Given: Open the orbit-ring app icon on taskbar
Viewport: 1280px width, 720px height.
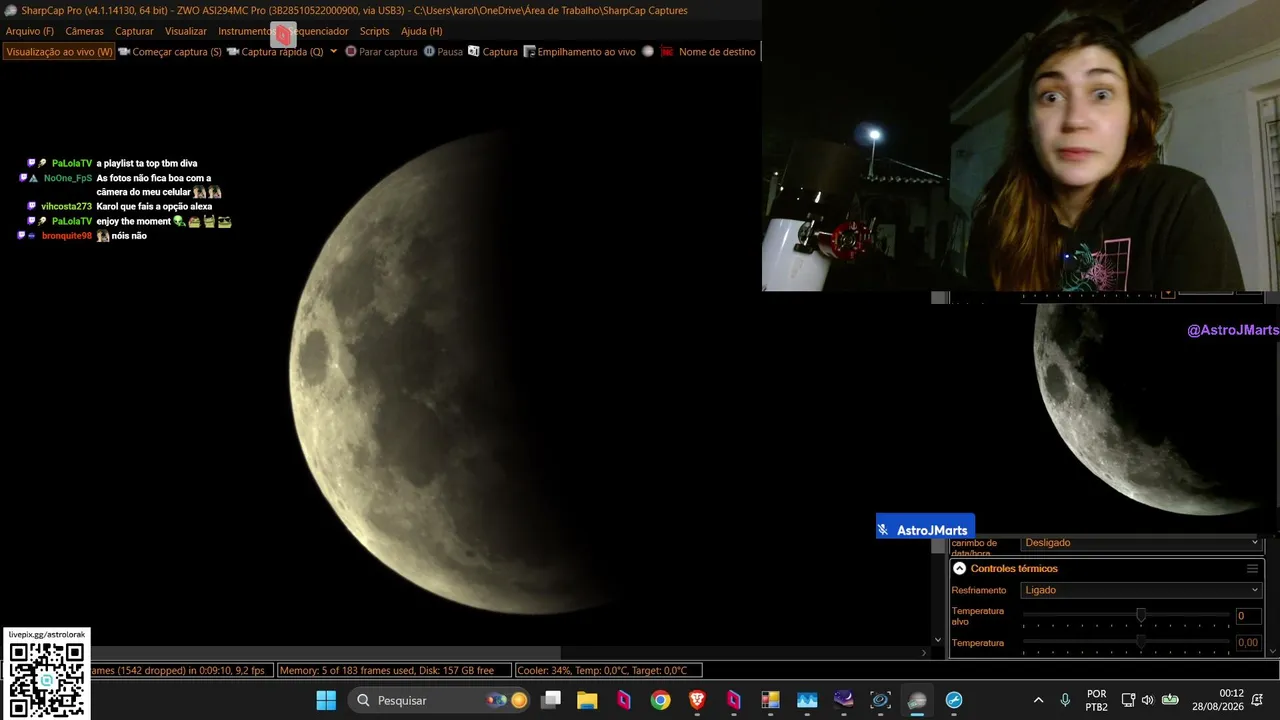Looking at the screenshot, I should [880, 700].
